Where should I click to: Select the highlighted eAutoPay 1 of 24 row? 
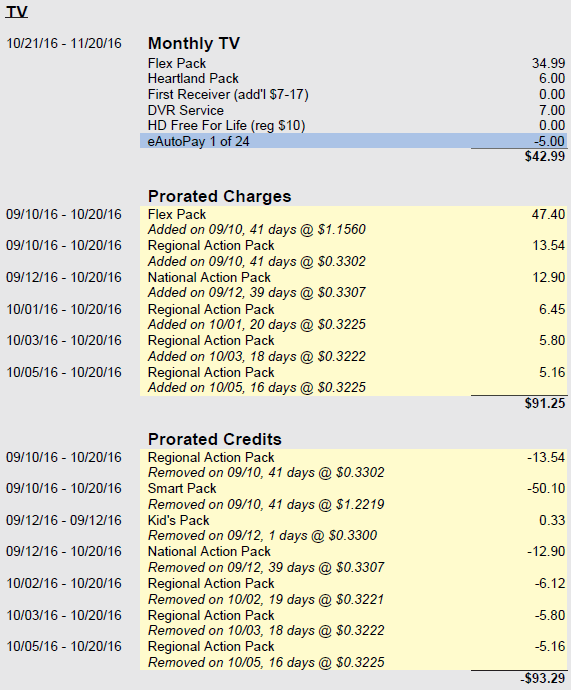click(x=354, y=141)
